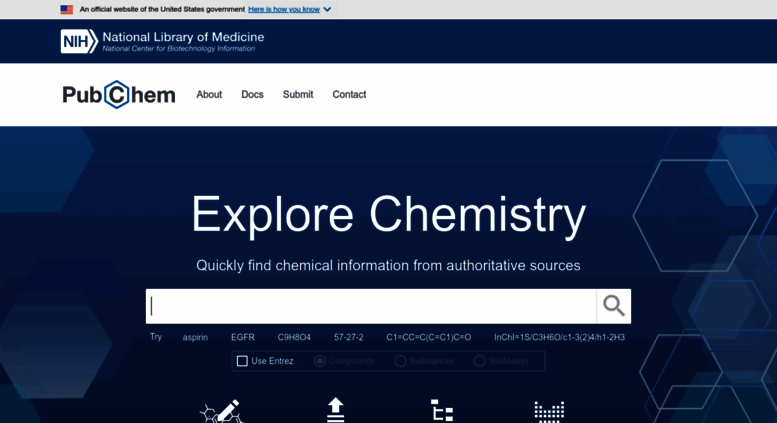Click the PubChem hexagon logo
Screen dimensions: 777x423
coord(118,95)
